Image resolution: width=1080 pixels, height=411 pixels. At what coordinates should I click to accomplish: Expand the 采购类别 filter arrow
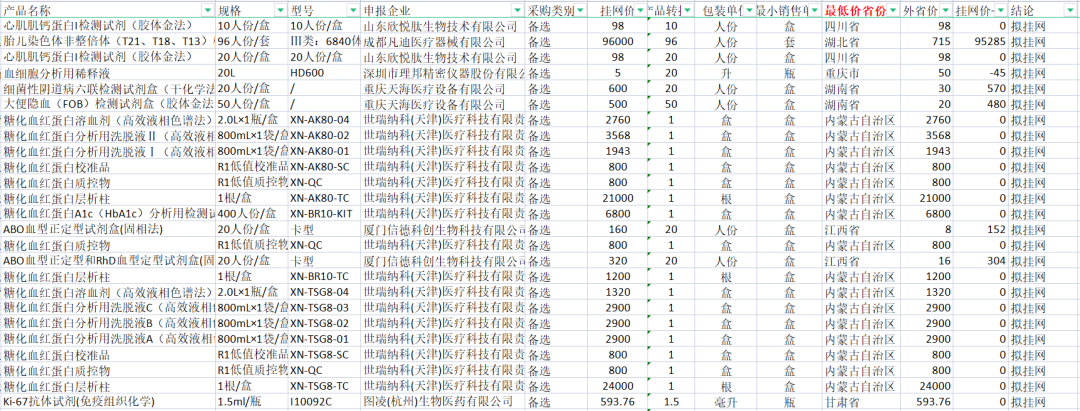point(581,10)
